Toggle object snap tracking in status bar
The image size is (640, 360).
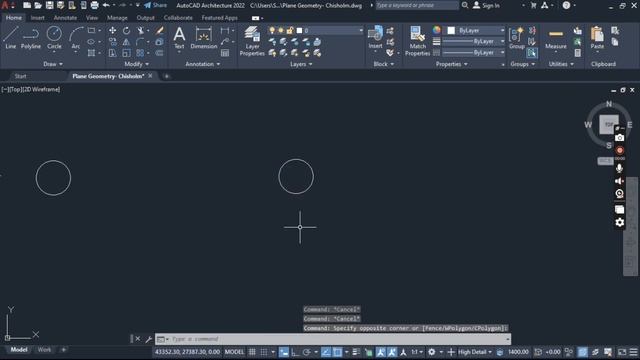click(326, 352)
